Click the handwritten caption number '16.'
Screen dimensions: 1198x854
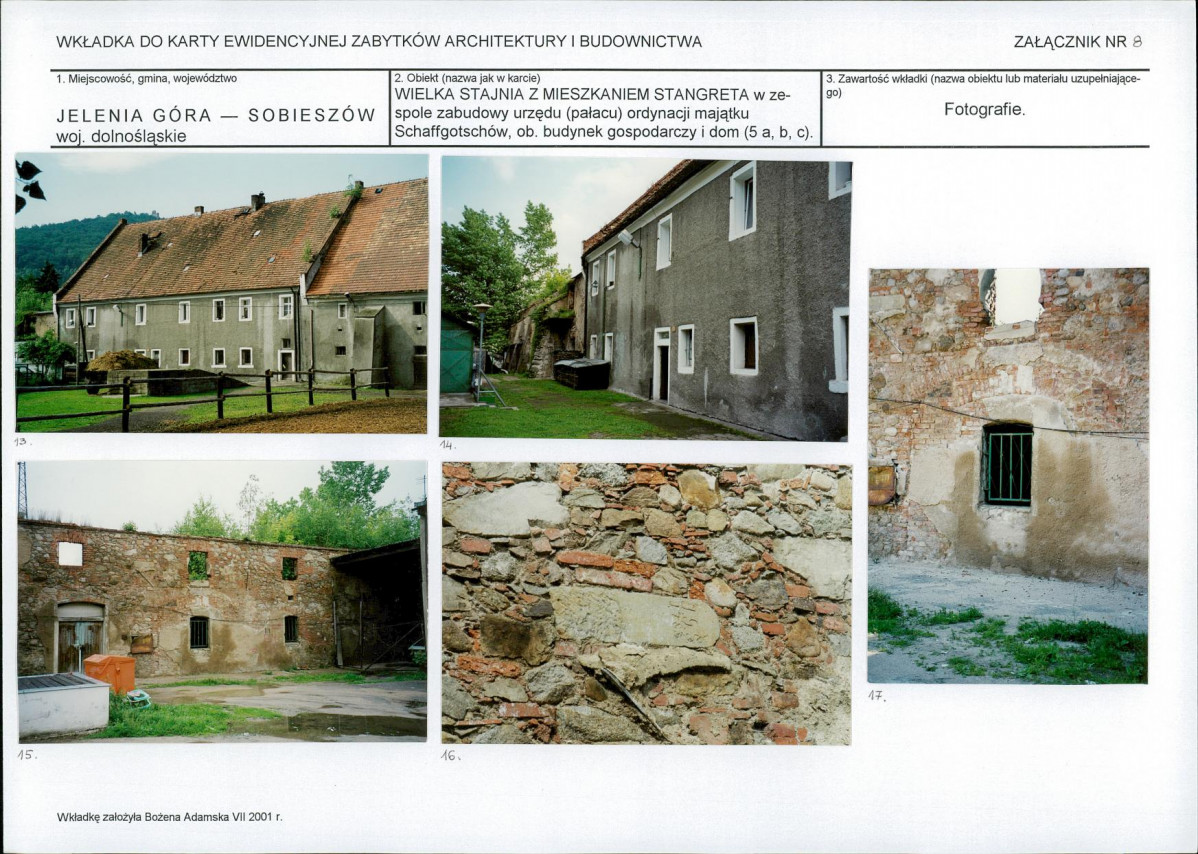(x=451, y=755)
